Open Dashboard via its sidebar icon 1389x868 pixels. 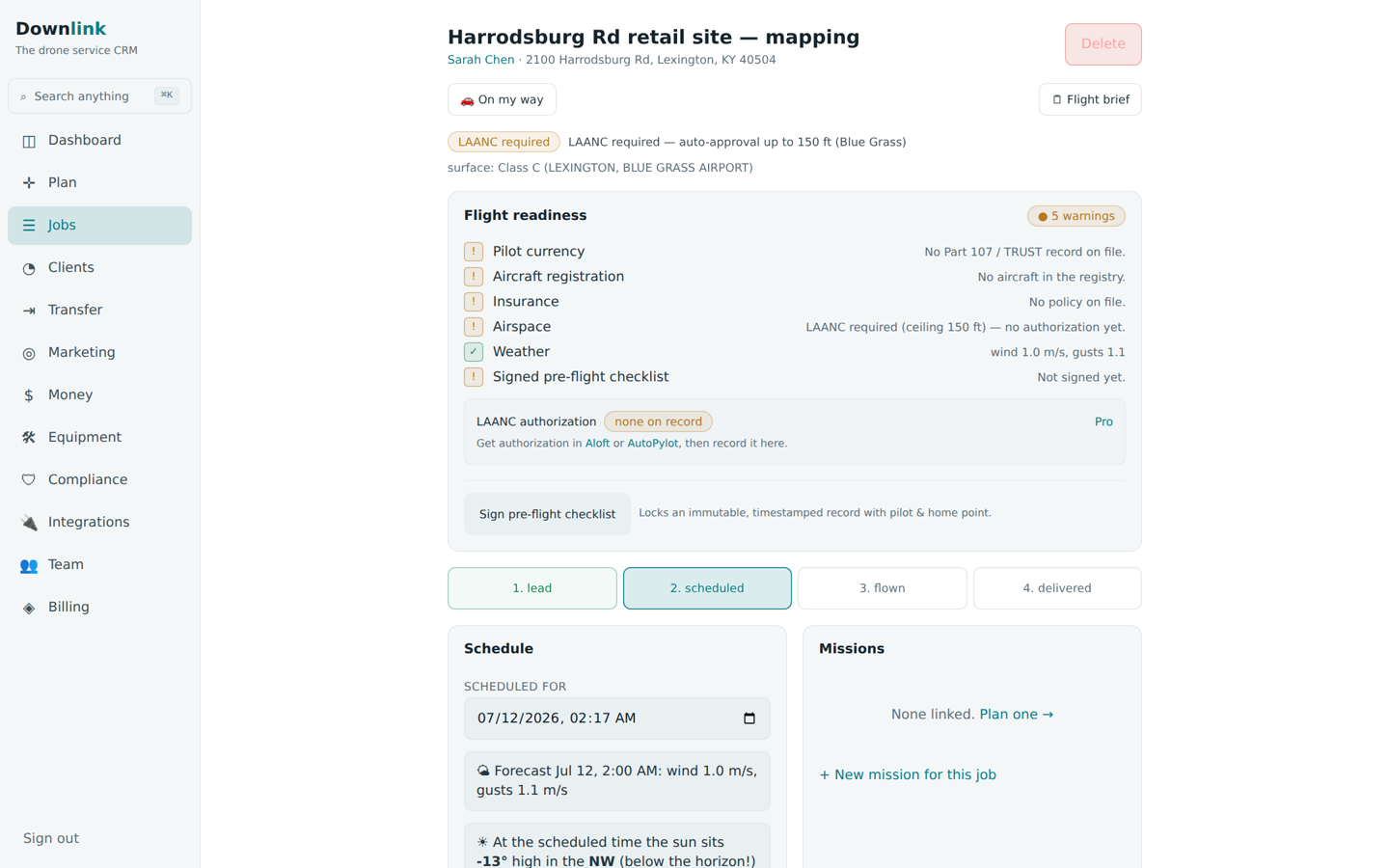tap(29, 141)
